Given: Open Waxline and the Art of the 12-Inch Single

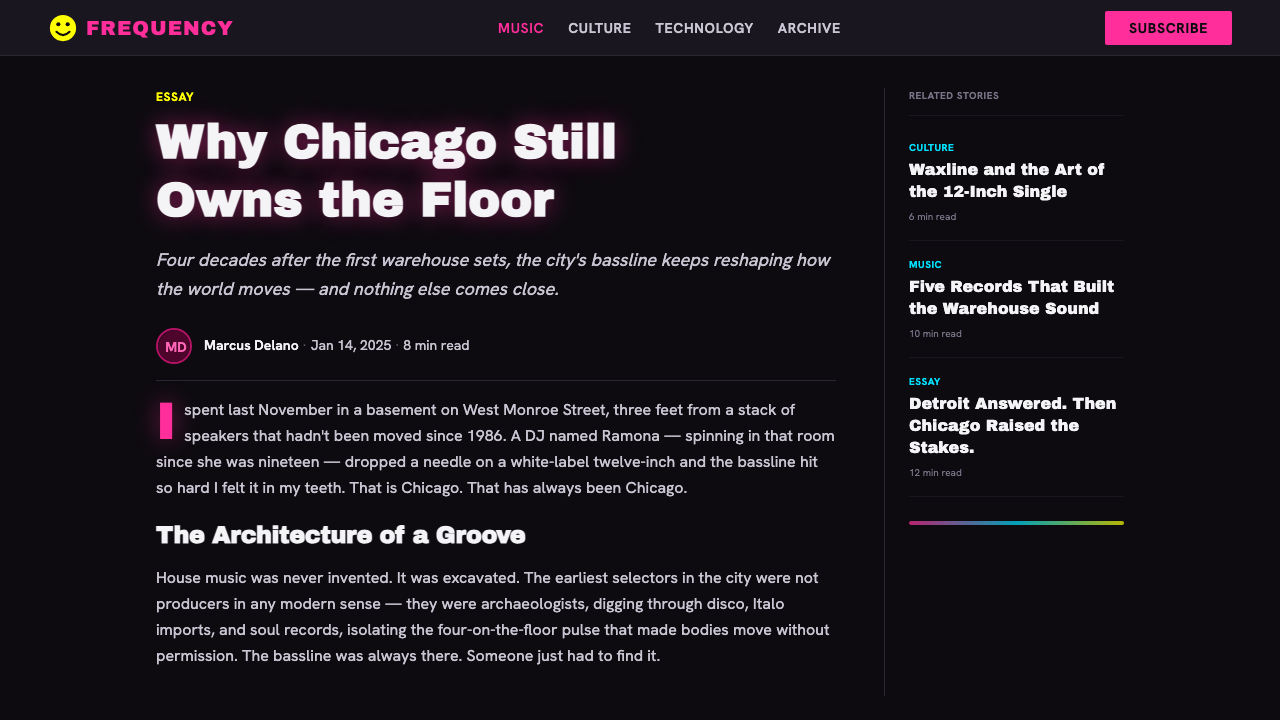Looking at the screenshot, I should (x=1007, y=181).
